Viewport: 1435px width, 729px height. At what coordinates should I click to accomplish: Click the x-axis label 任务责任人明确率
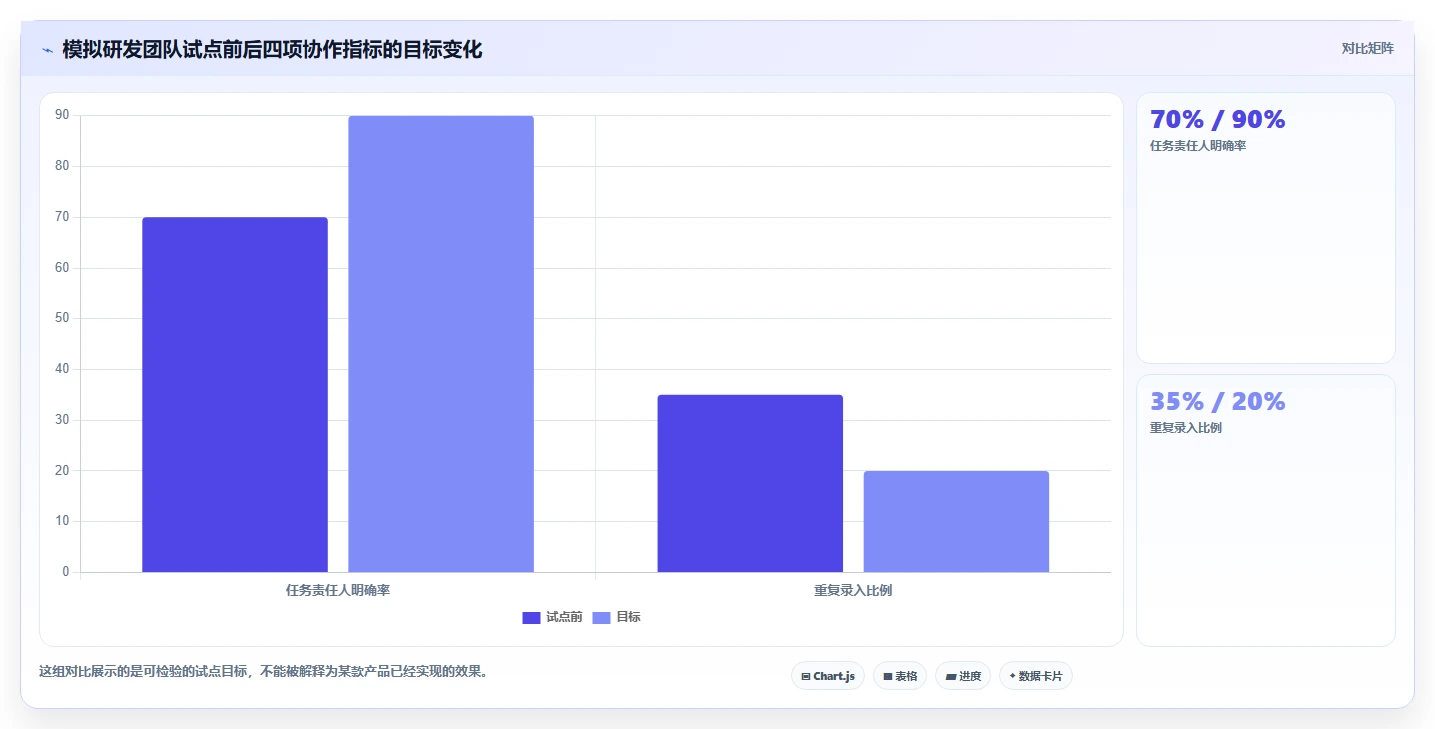(338, 591)
